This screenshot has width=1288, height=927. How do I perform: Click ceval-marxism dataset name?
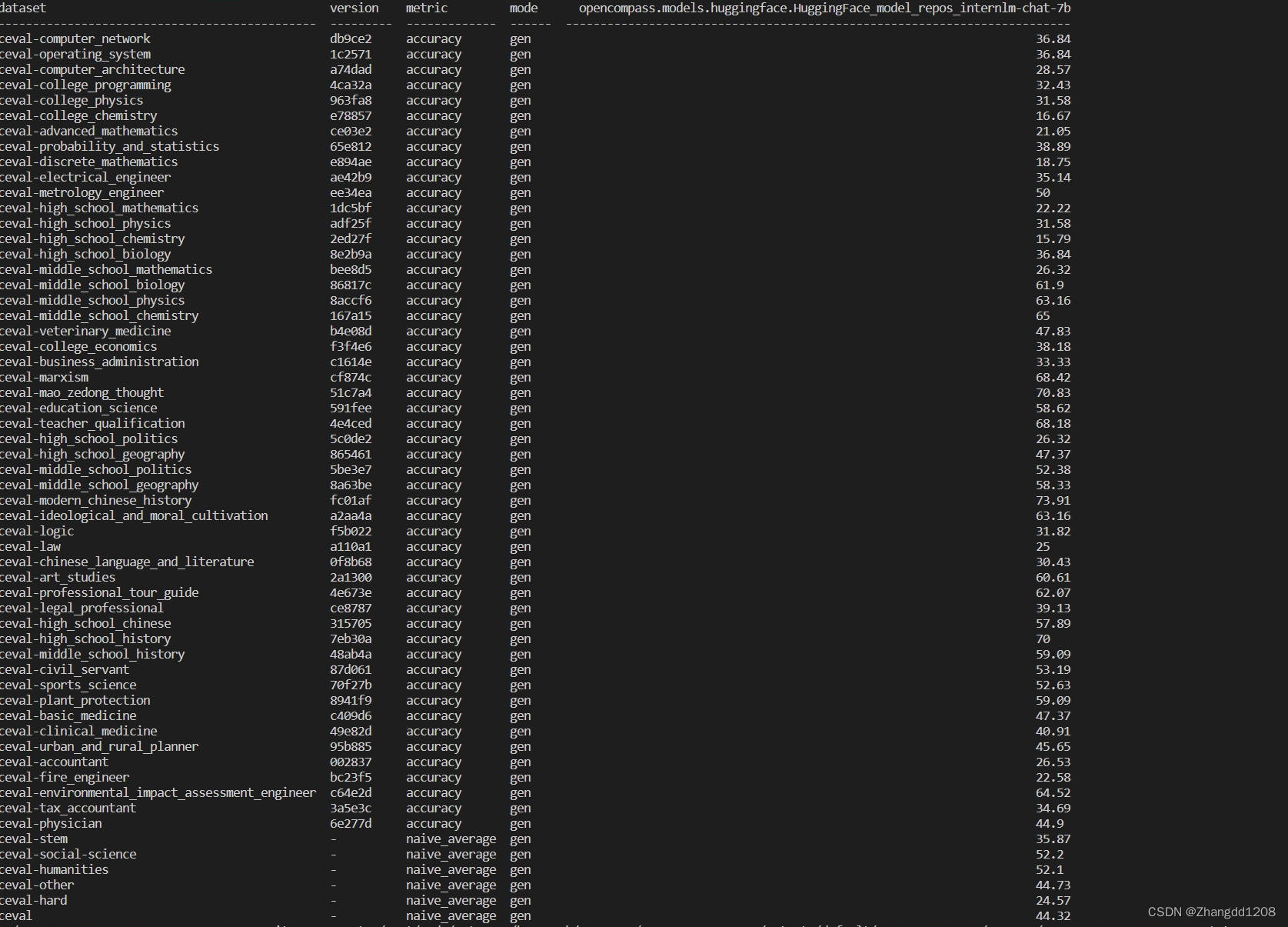pos(45,377)
